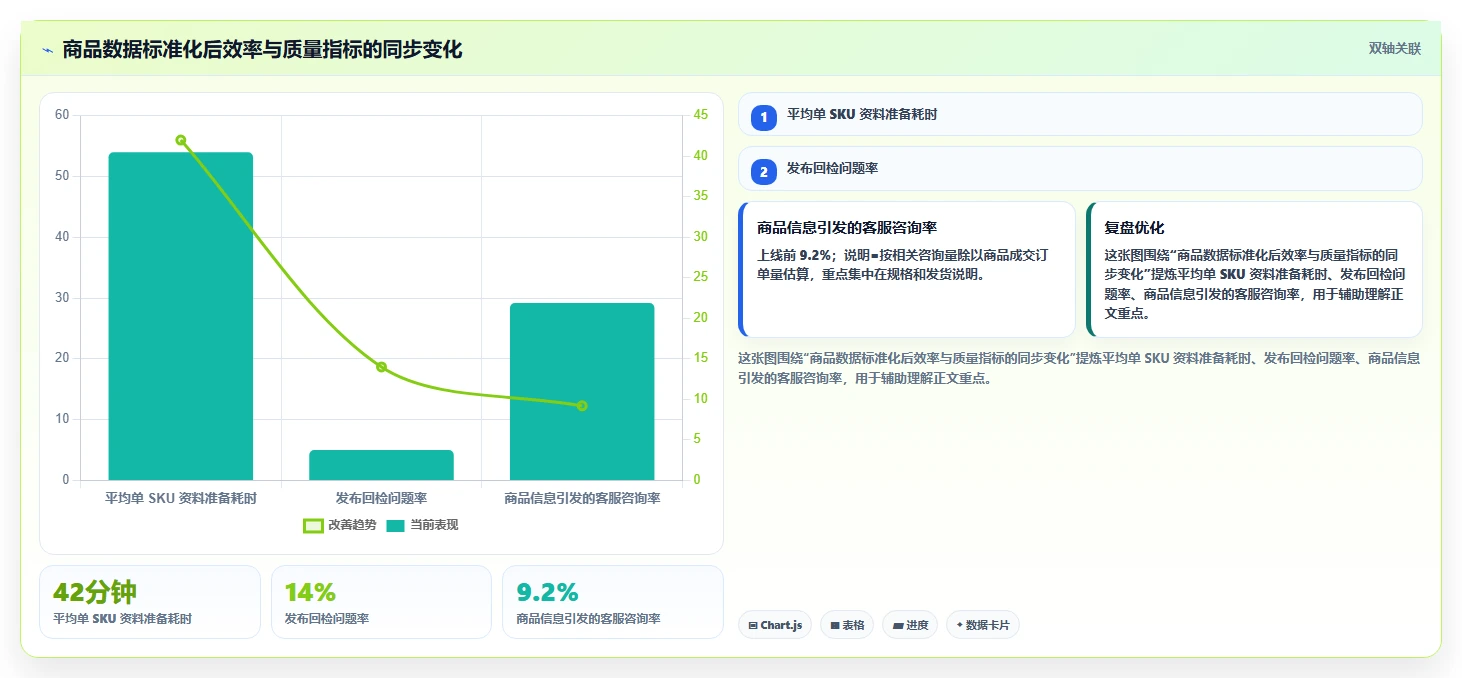
Task: Click the number 1 badge
Action: (764, 117)
